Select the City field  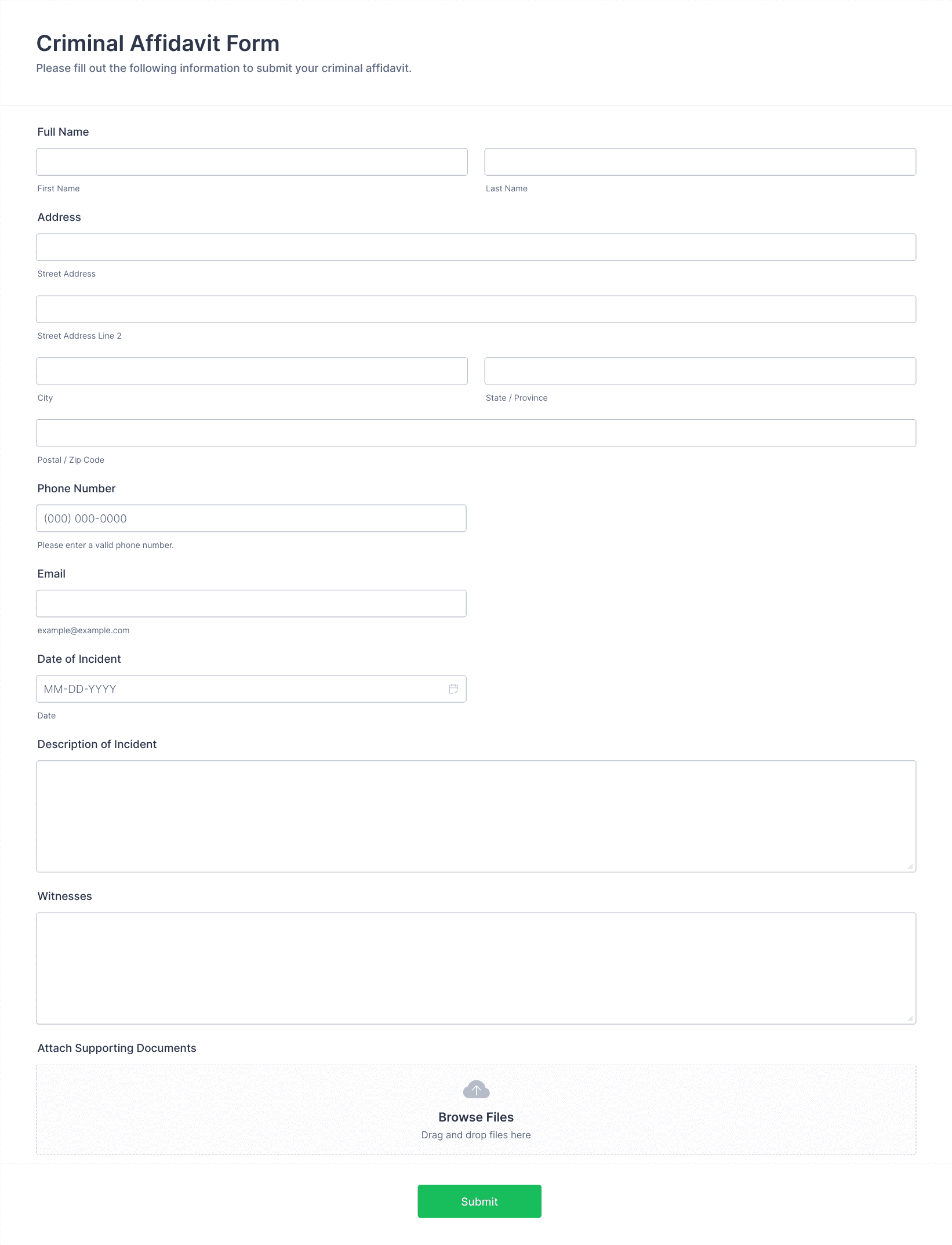click(252, 371)
